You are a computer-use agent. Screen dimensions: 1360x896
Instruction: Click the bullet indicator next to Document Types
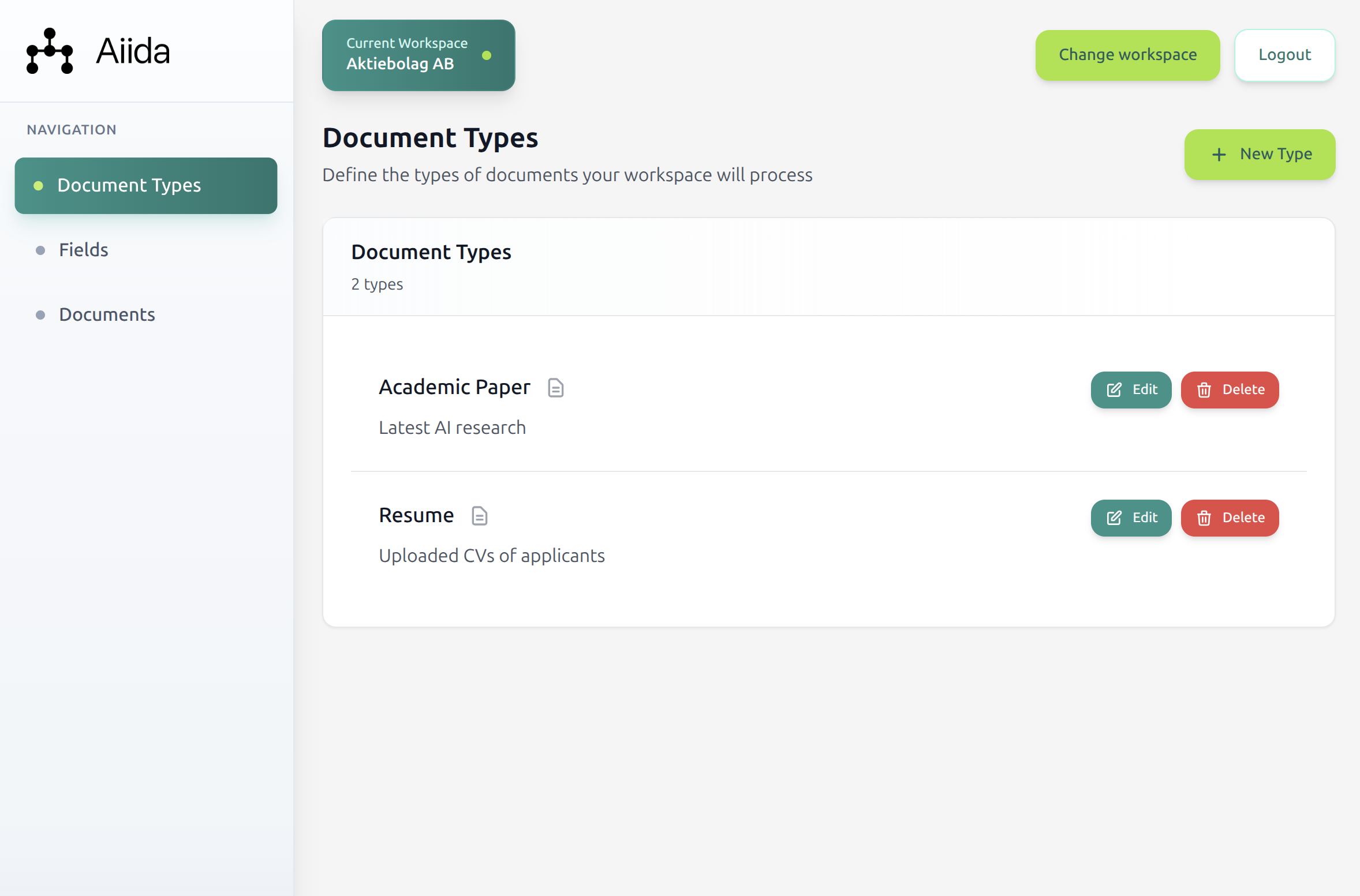point(38,186)
